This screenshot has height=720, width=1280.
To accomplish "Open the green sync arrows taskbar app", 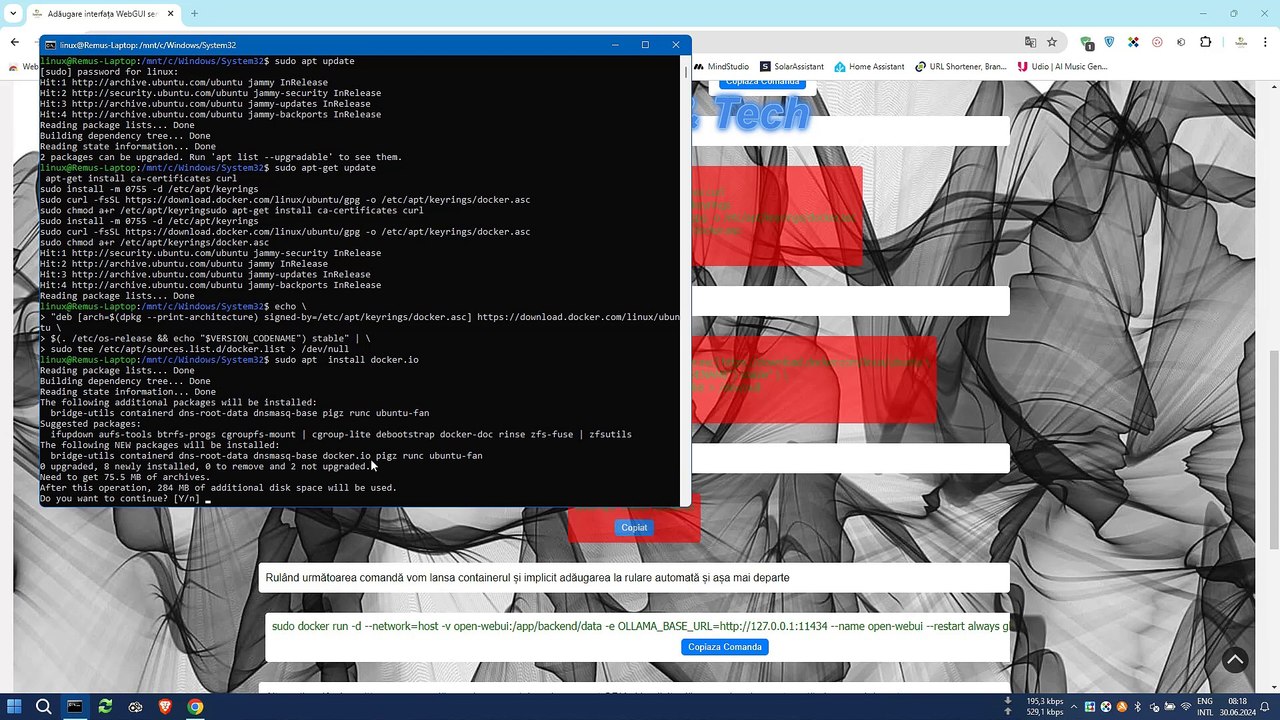I will 105,706.
